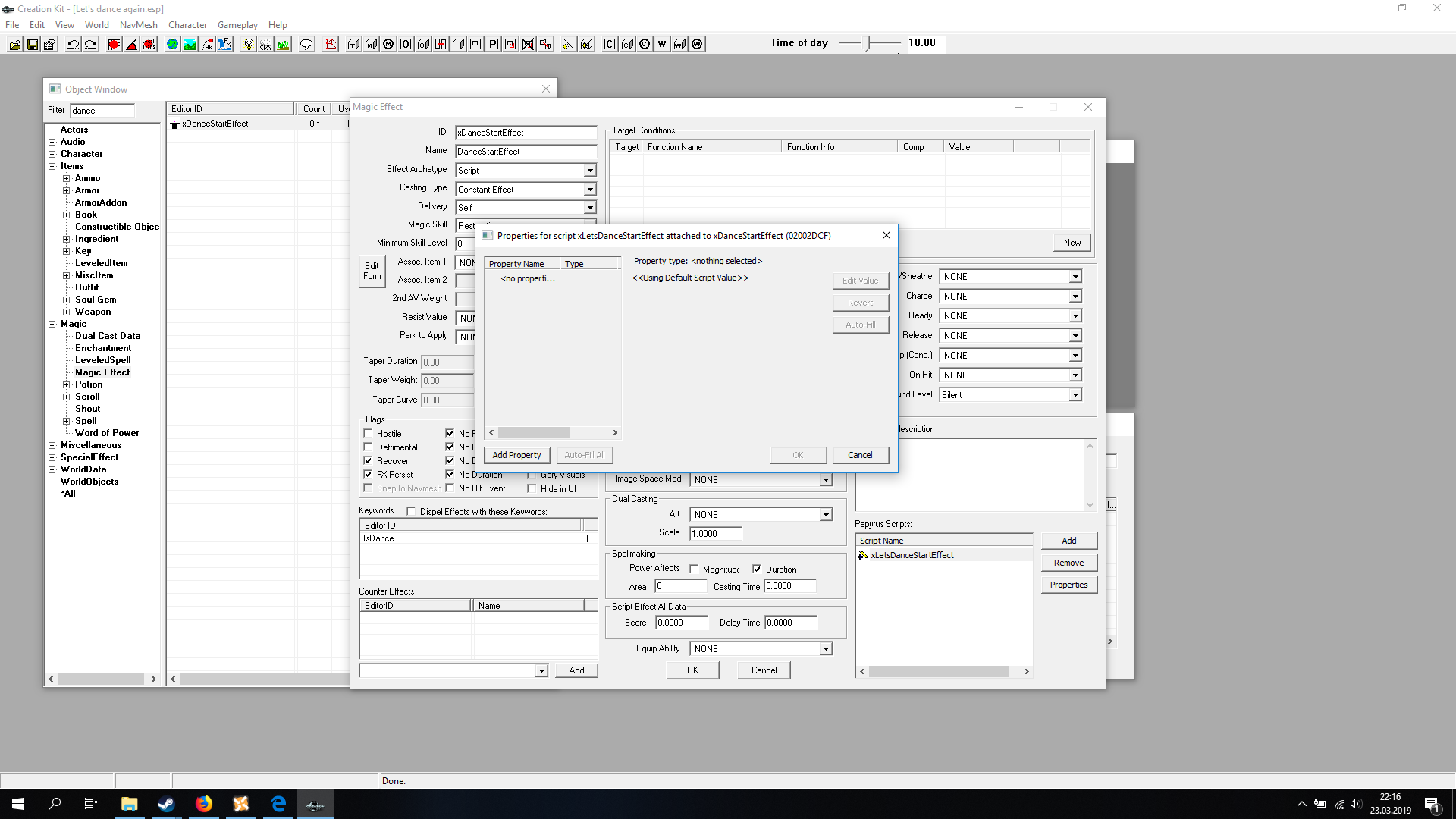The image size is (1456, 819).
Task: Click the Save plugin toolbar icon
Action: tap(33, 44)
